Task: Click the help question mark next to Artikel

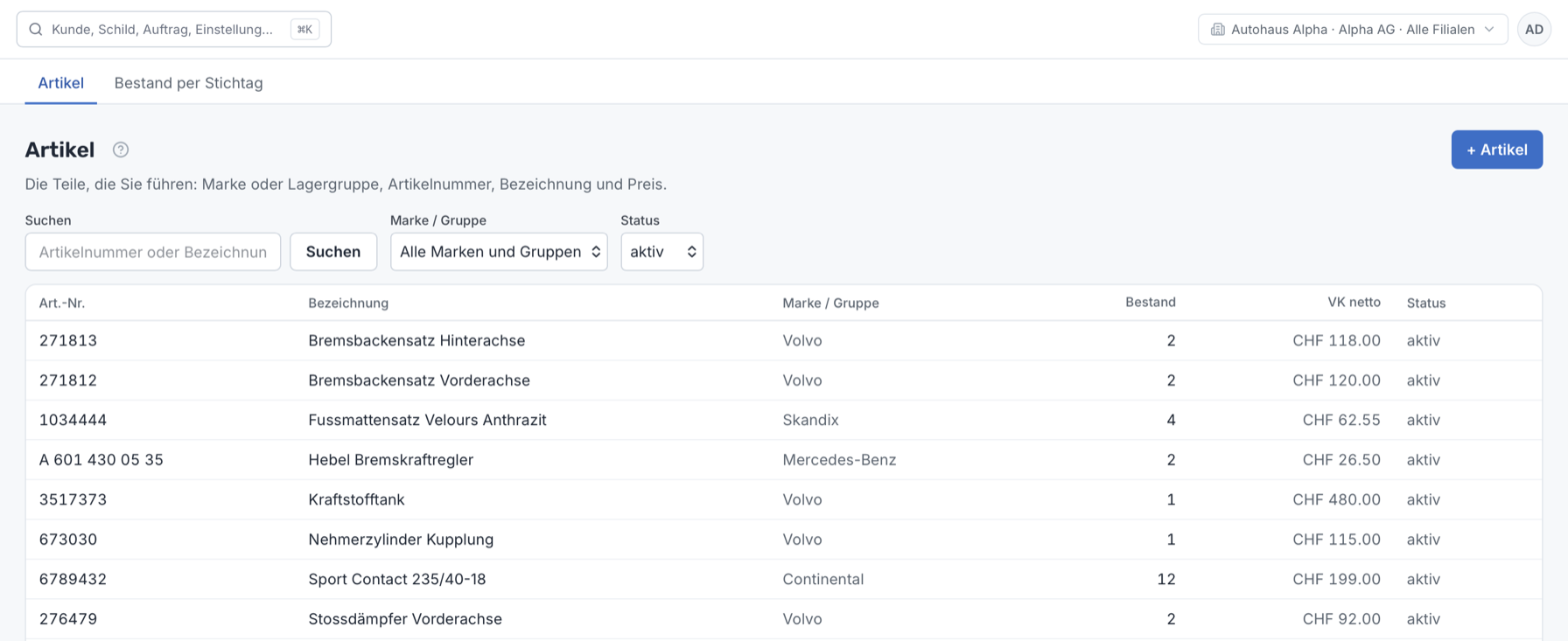Action: click(x=121, y=150)
